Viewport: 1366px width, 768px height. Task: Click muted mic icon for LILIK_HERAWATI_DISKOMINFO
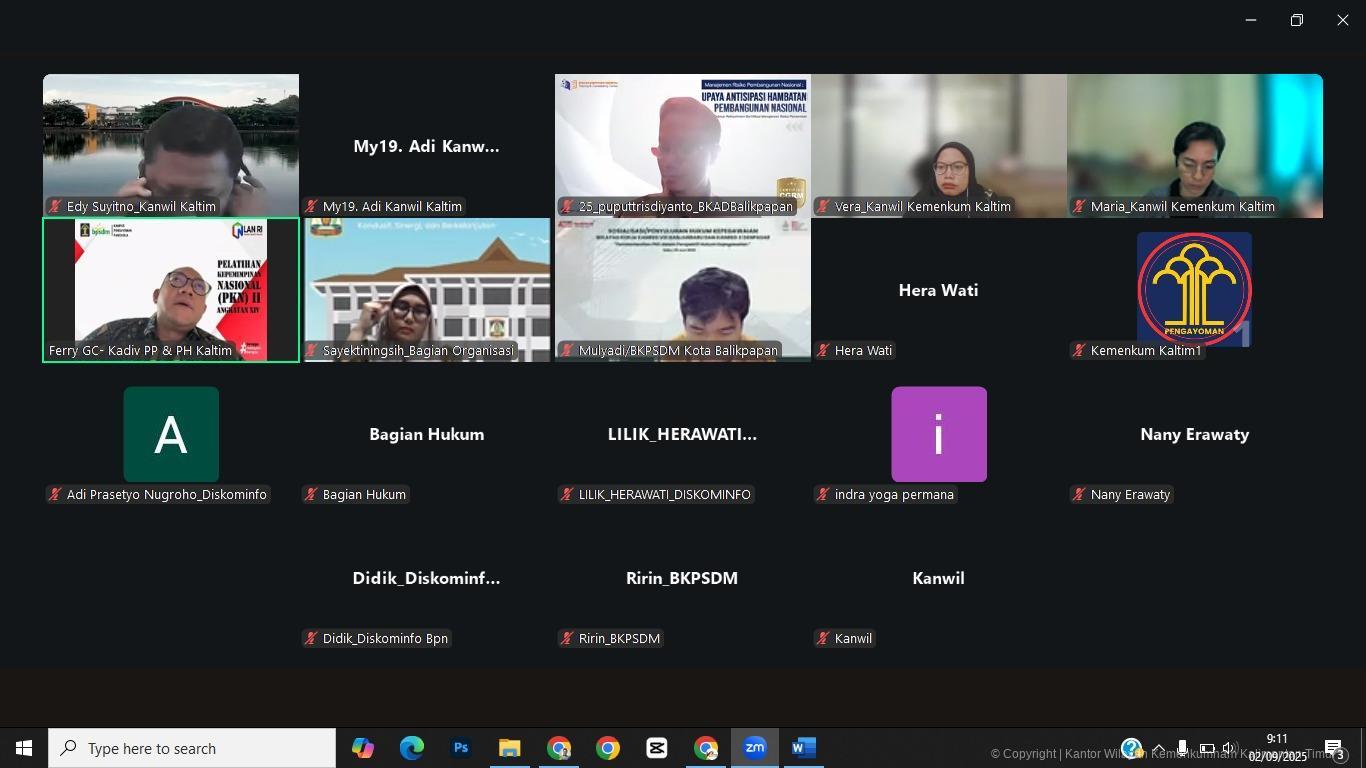[567, 495]
